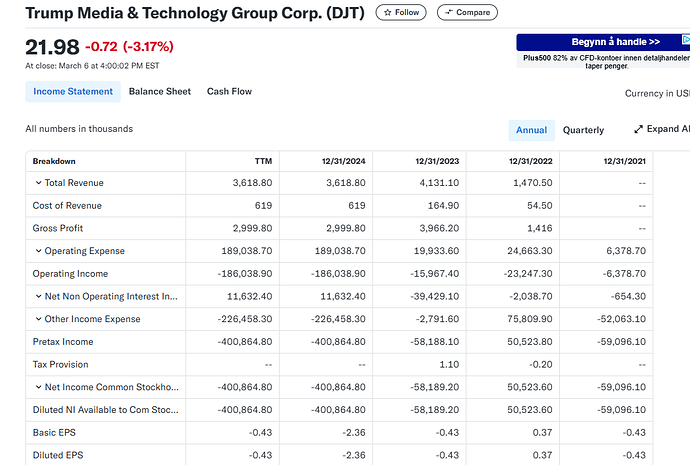Click the '12/31/2021' column header
Screen dimensions: 690x465
point(624,161)
